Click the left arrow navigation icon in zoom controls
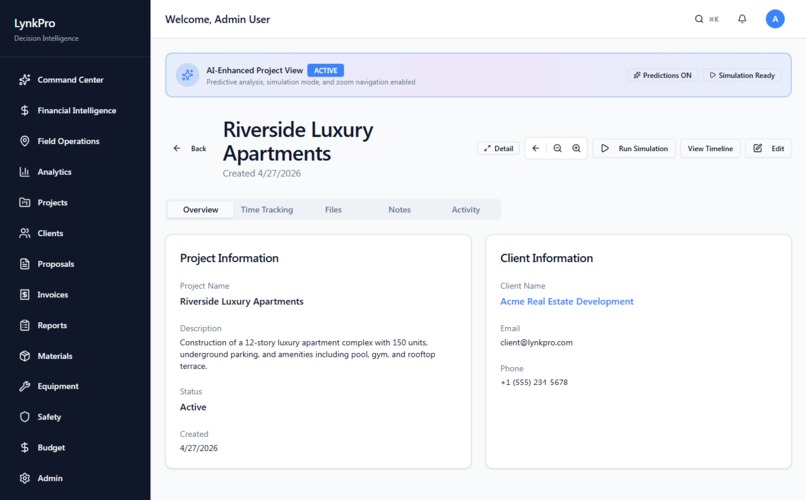The height and width of the screenshot is (500, 806). [x=535, y=149]
